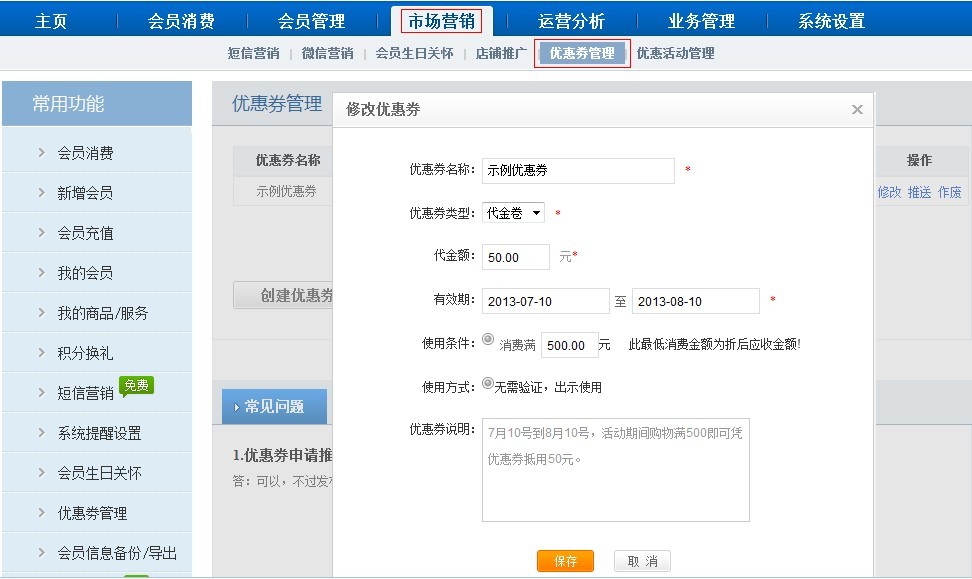The height and width of the screenshot is (579, 972).
Task: Click the 优惠券说明 text area
Action: pyautogui.click(x=615, y=470)
